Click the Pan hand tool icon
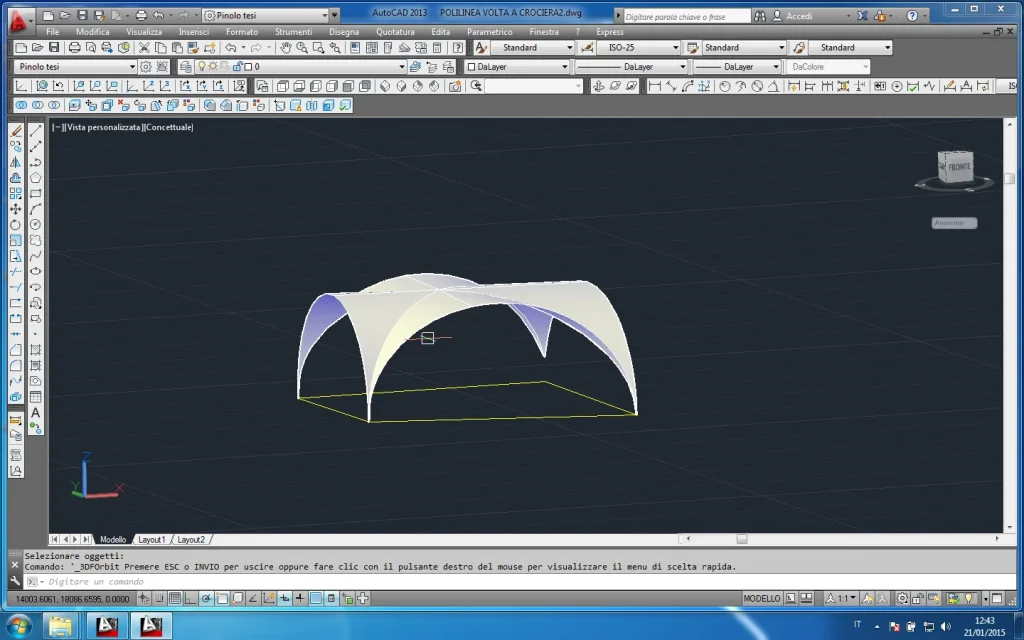Viewport: 1024px width, 640px height. [x=286, y=48]
